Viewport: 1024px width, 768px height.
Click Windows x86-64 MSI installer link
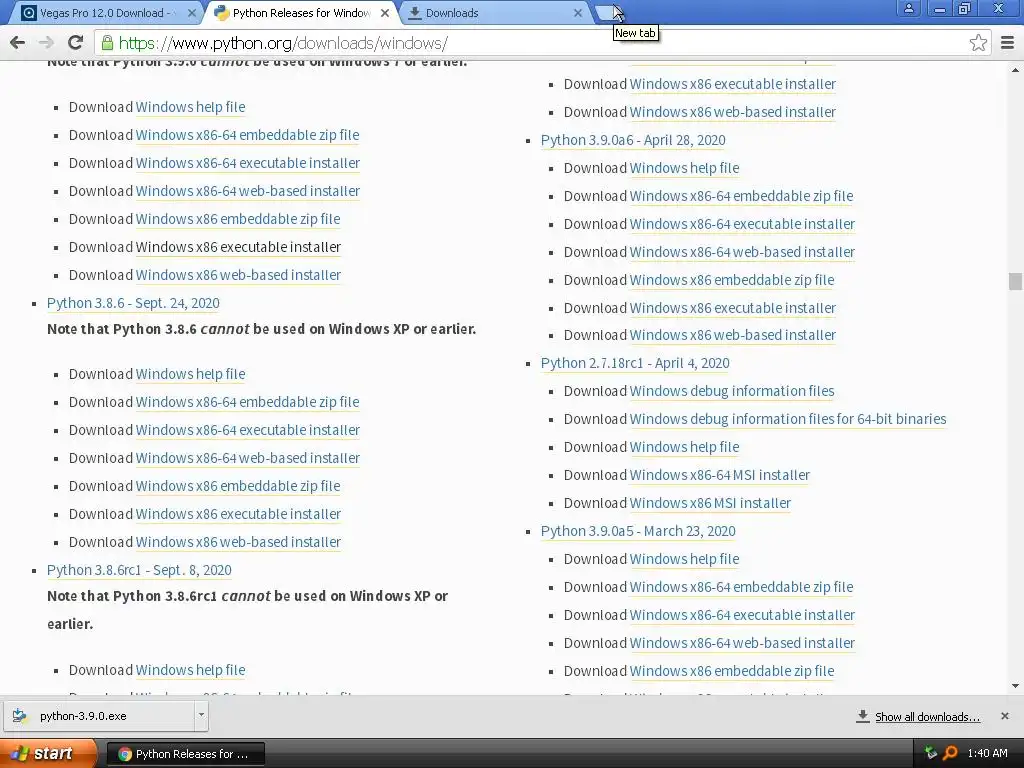[720, 475]
